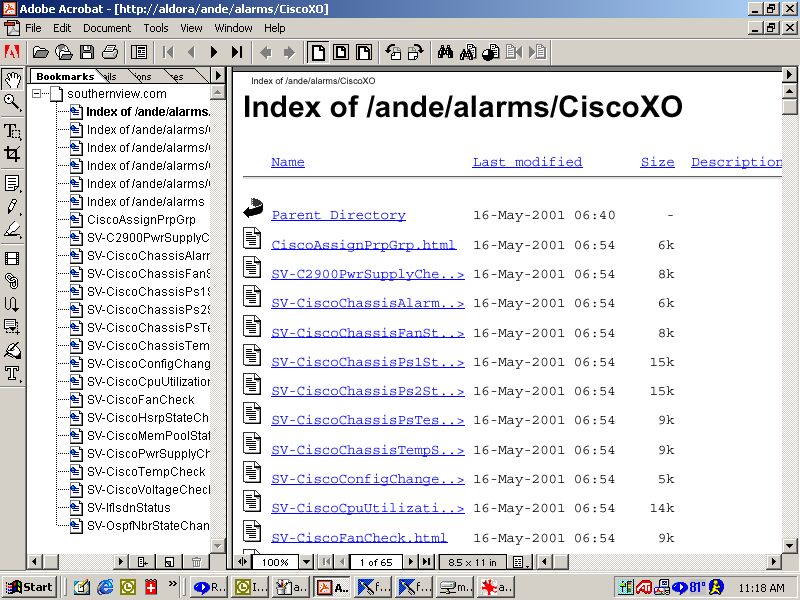Save the document with the floppy disk icon
This screenshot has width=800, height=600.
tap(87, 52)
